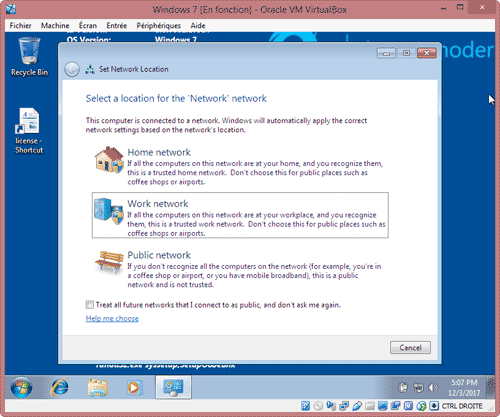Open the Windows Start orb

point(21,388)
